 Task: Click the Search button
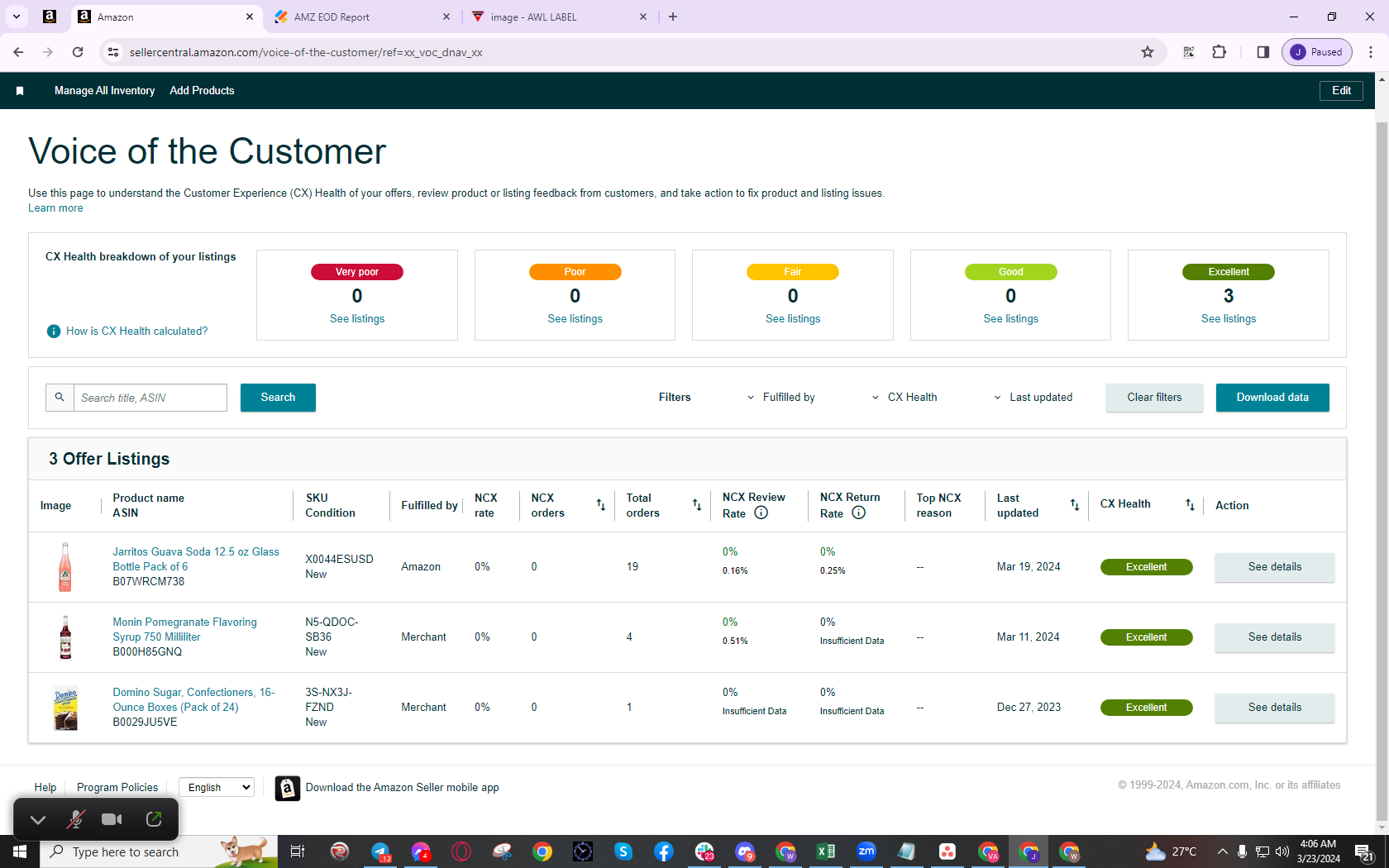point(278,398)
